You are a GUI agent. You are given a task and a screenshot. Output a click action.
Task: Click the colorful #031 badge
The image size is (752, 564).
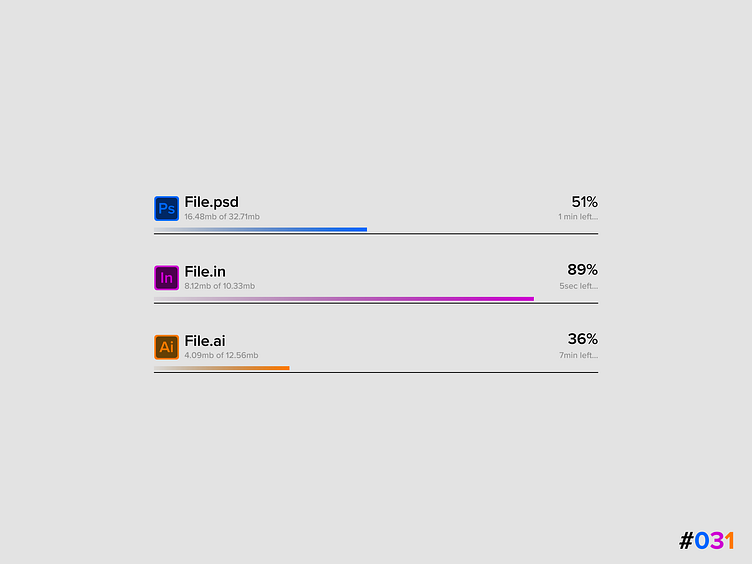(x=707, y=541)
